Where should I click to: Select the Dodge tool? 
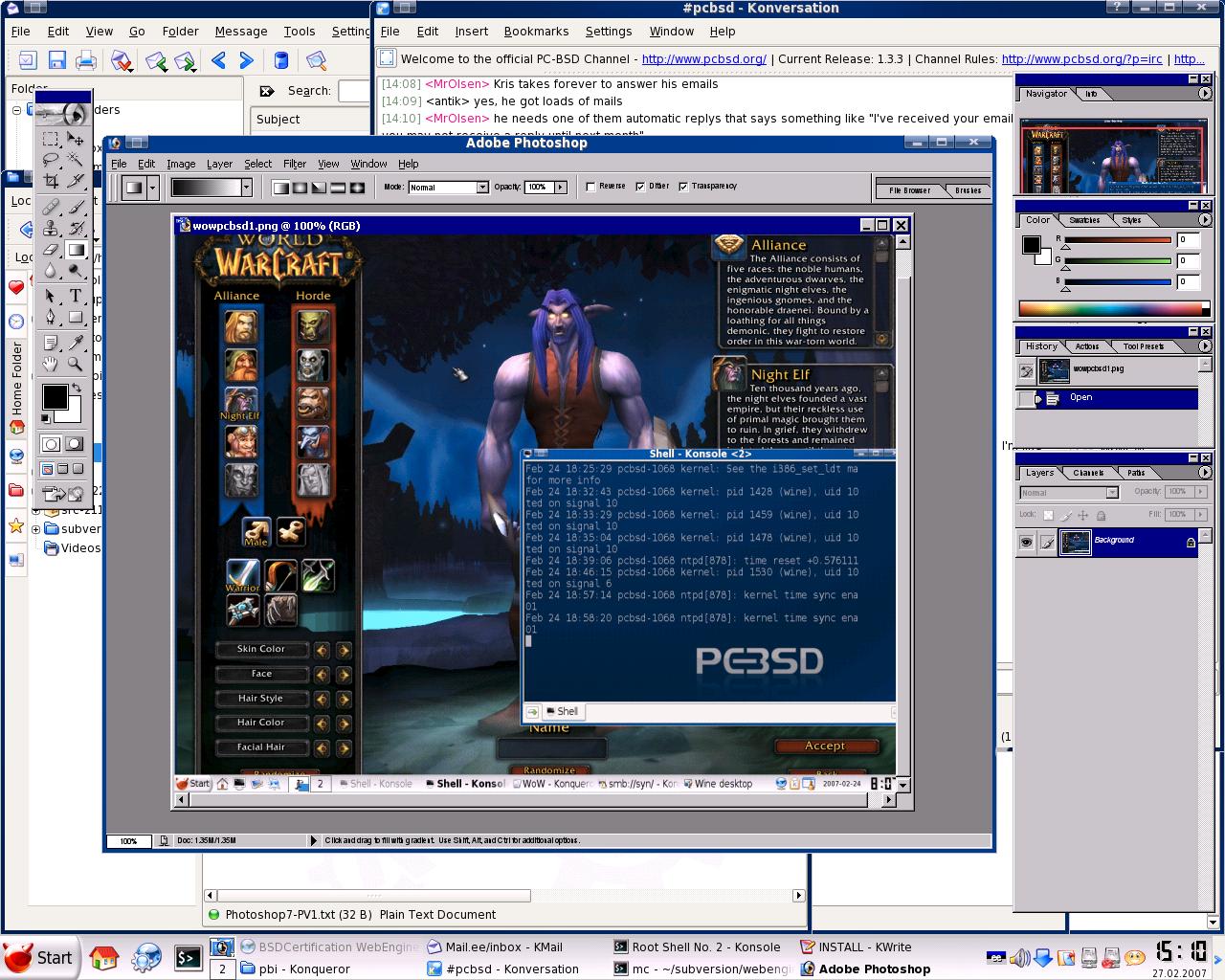pos(76,271)
